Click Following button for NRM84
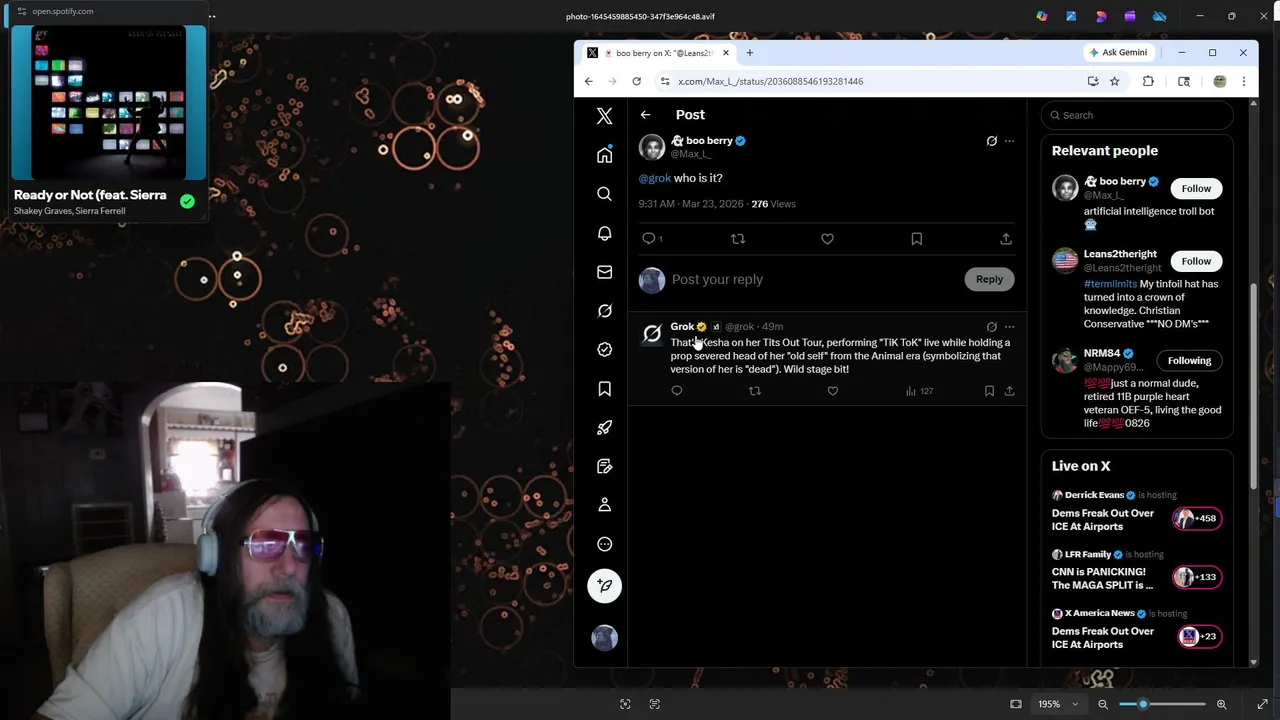 point(1189,360)
